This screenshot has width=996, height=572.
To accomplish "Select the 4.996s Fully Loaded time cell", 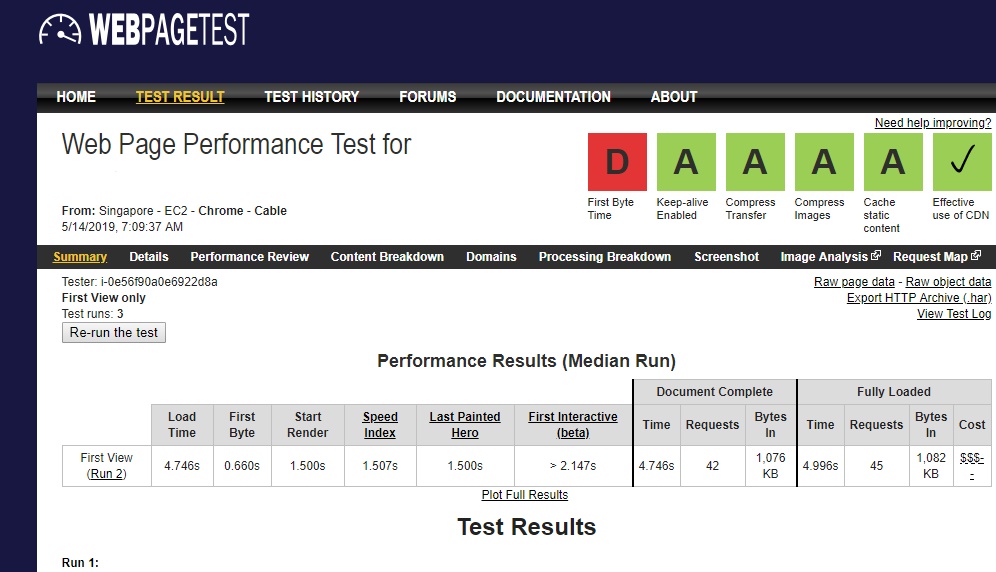I will 821,466.
